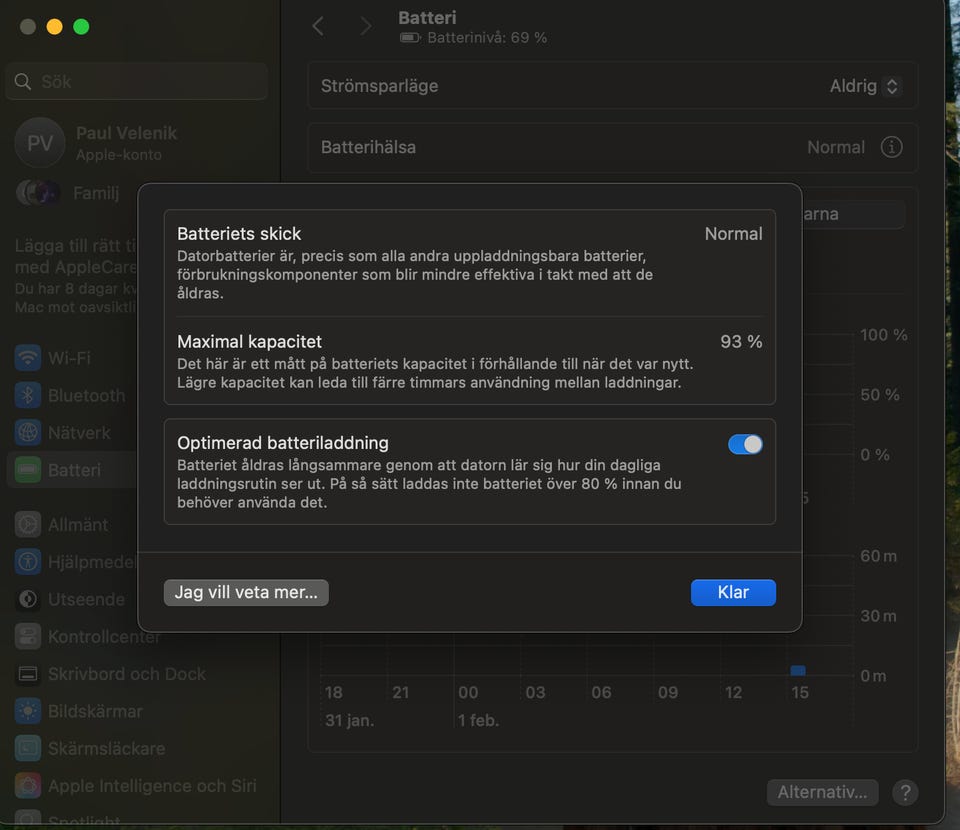Go back with the left chevron

click(x=318, y=26)
